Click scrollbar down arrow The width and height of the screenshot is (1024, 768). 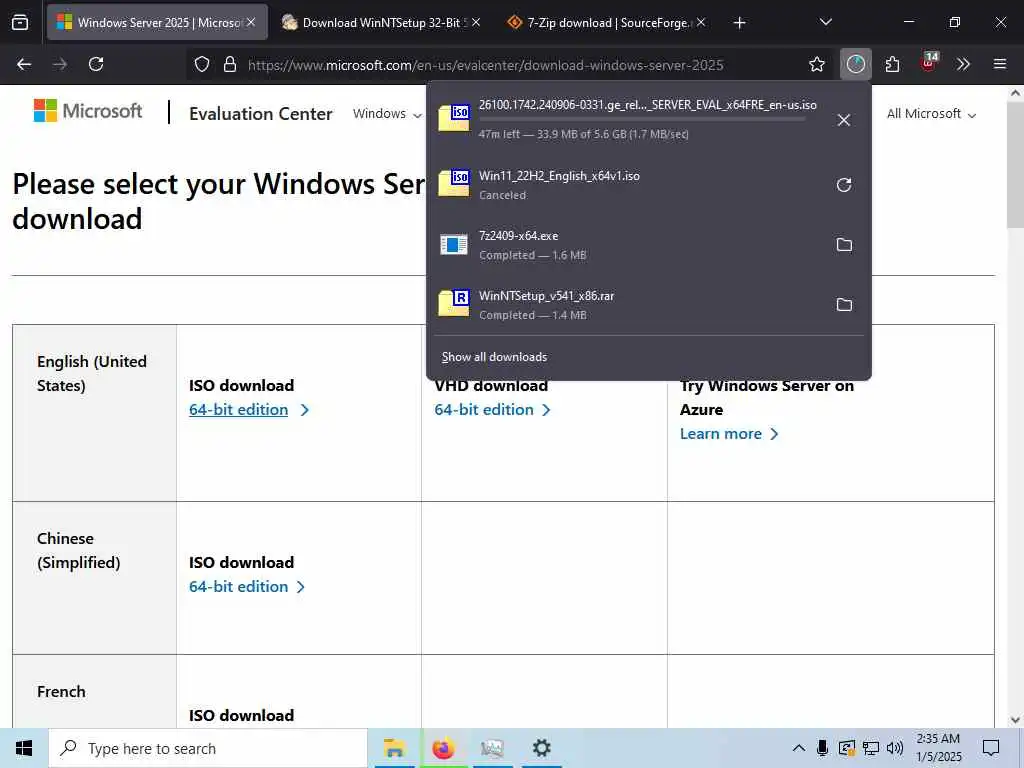pos(1016,720)
